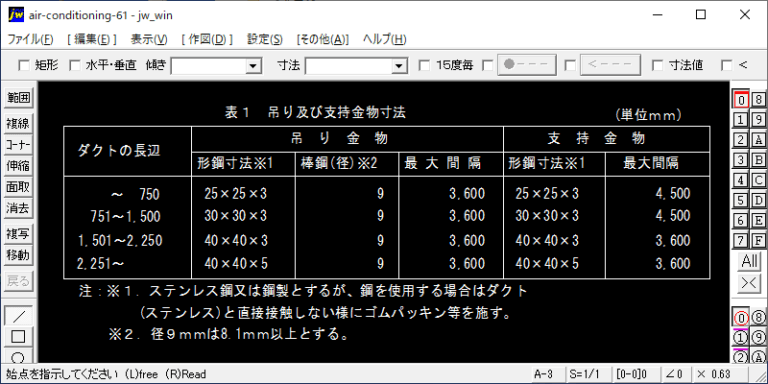Image resolution: width=768 pixels, height=384 pixels.
Task: Select layer B button
Action: click(x=758, y=160)
